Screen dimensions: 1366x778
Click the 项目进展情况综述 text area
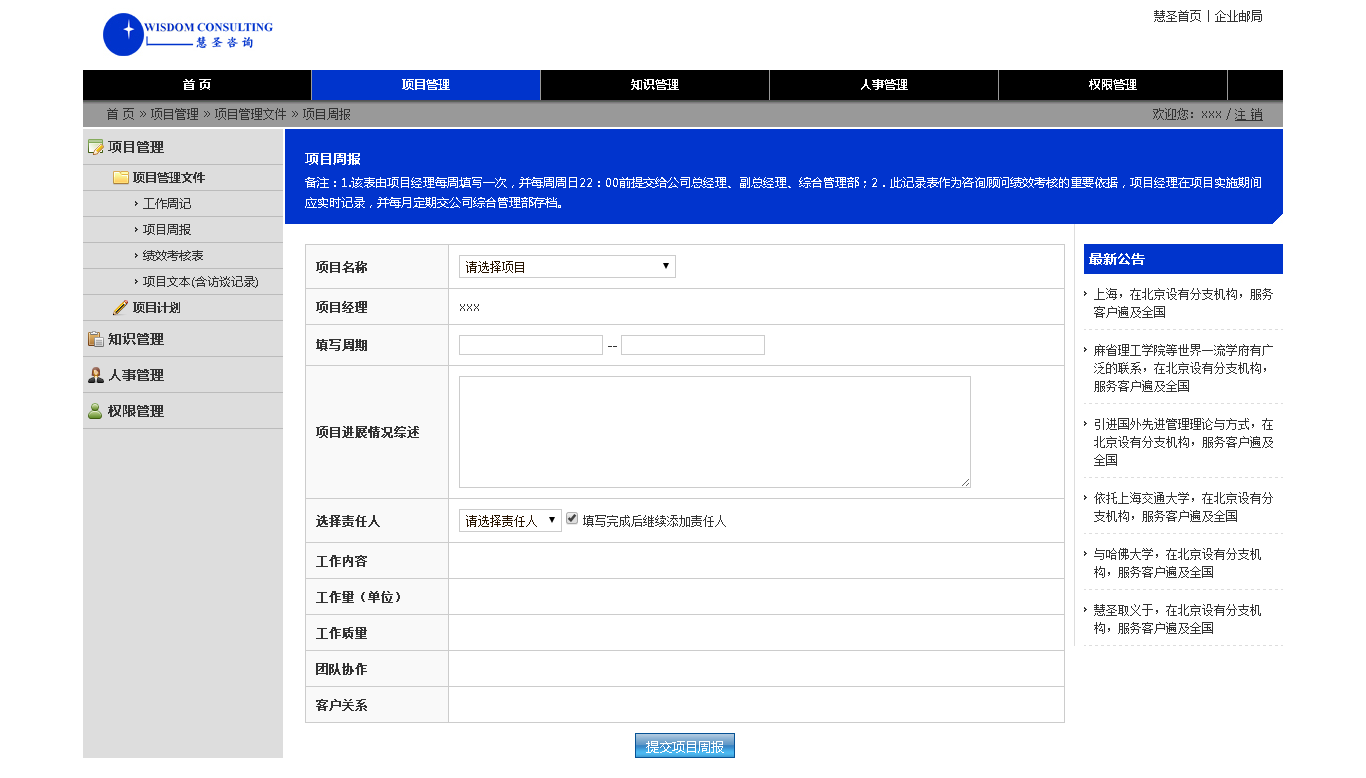(x=714, y=432)
